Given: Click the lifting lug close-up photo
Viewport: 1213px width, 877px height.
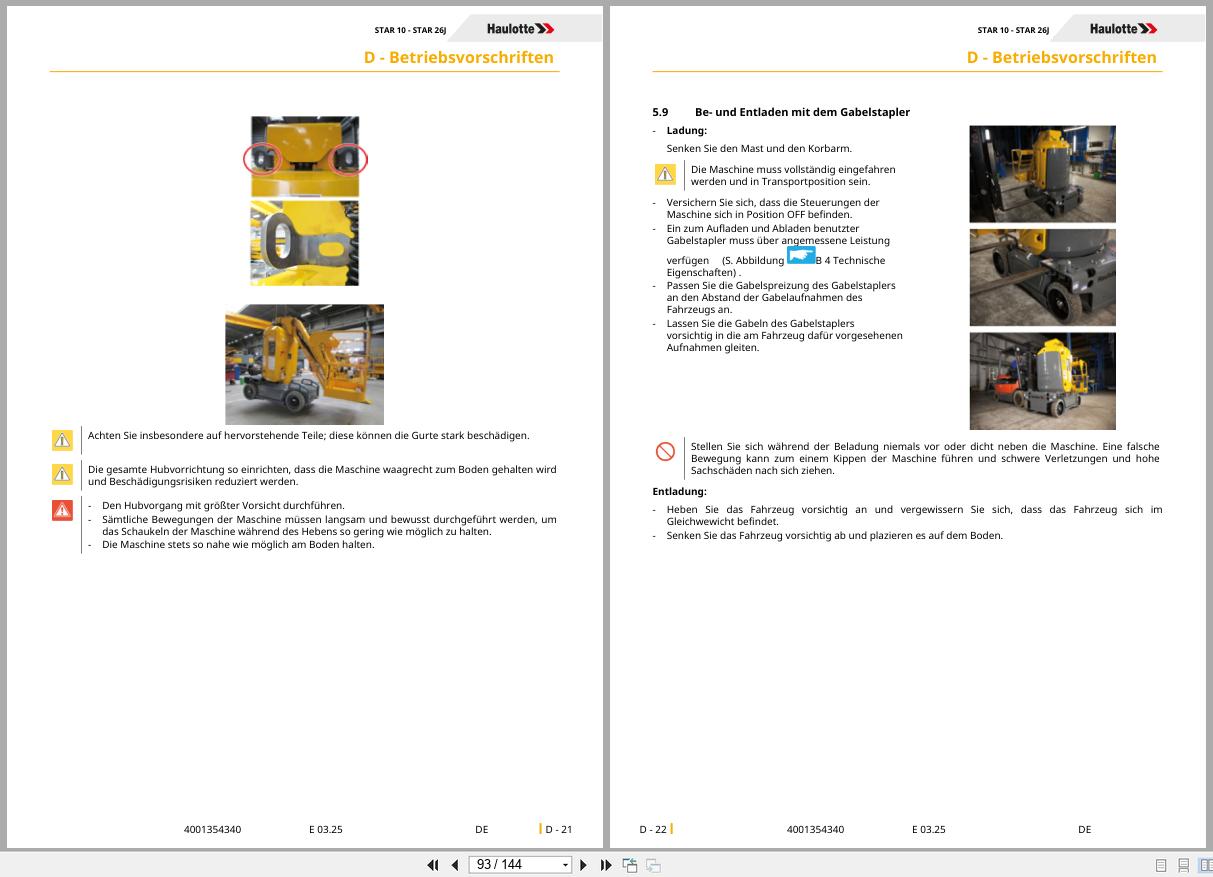Looking at the screenshot, I should (304, 243).
